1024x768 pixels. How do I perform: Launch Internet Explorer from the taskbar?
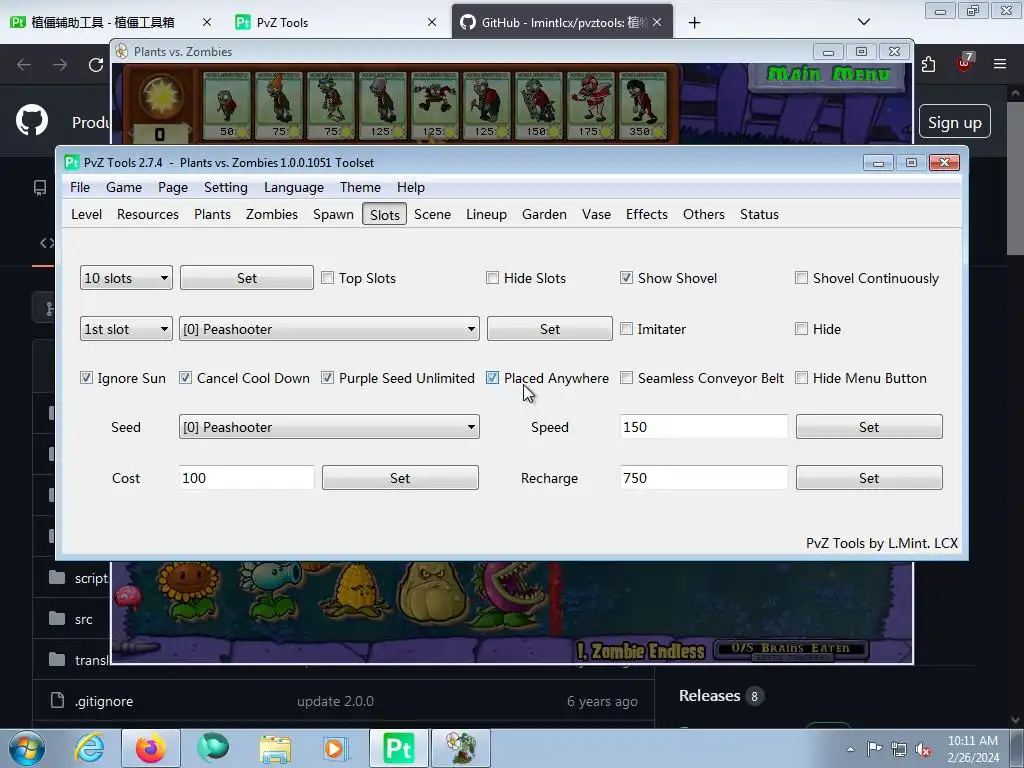point(89,748)
